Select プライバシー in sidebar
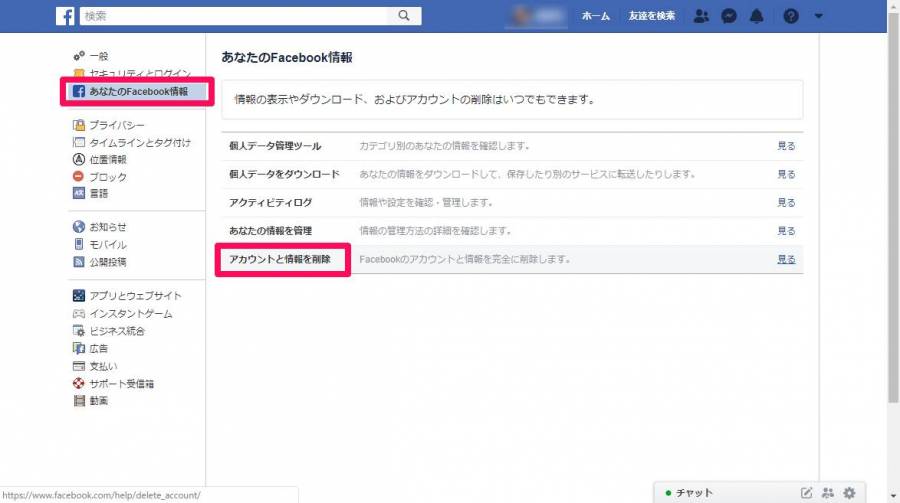This screenshot has width=900, height=503. (117, 125)
